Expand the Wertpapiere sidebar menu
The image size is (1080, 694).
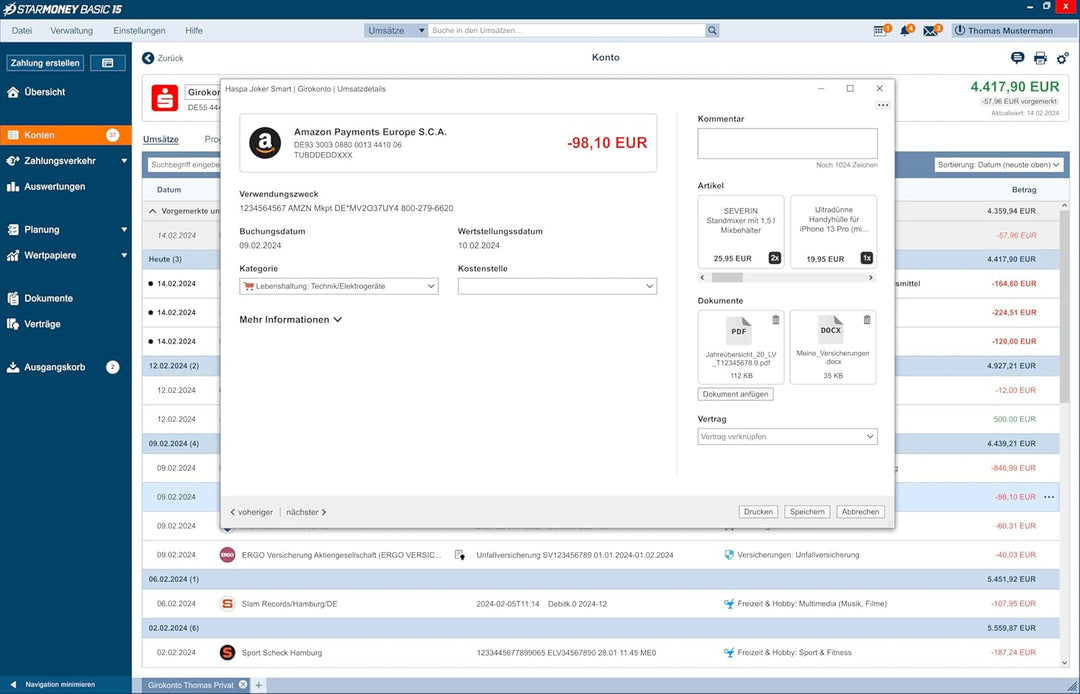click(124, 255)
